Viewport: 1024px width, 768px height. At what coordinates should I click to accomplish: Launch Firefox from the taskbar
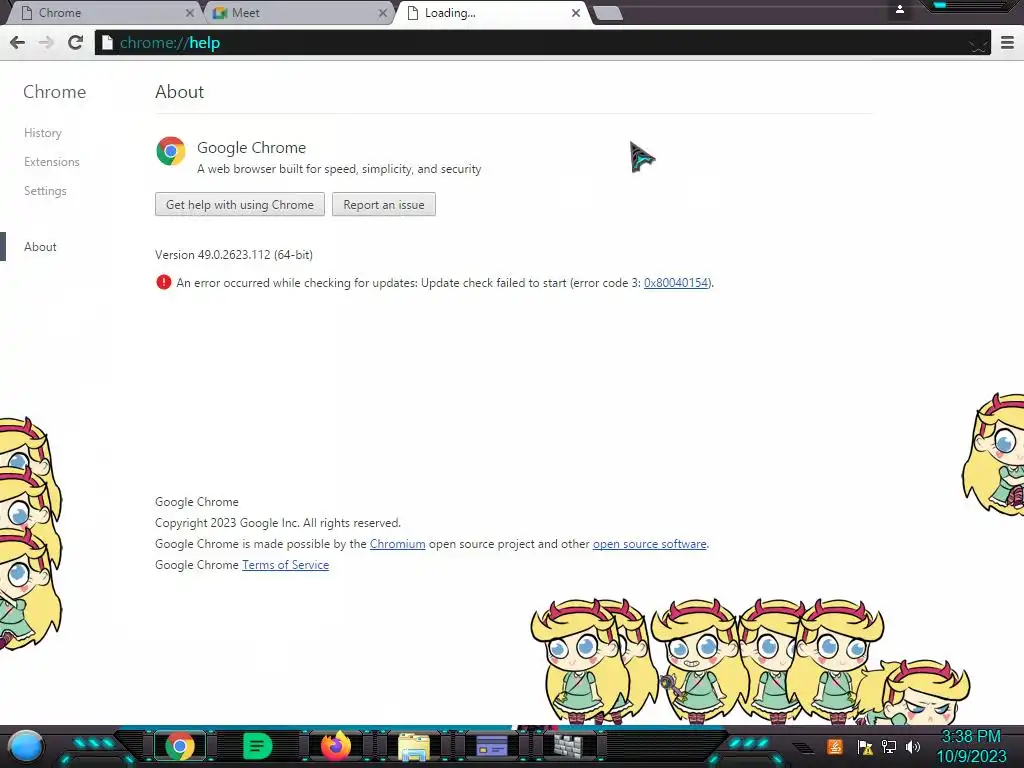point(336,746)
